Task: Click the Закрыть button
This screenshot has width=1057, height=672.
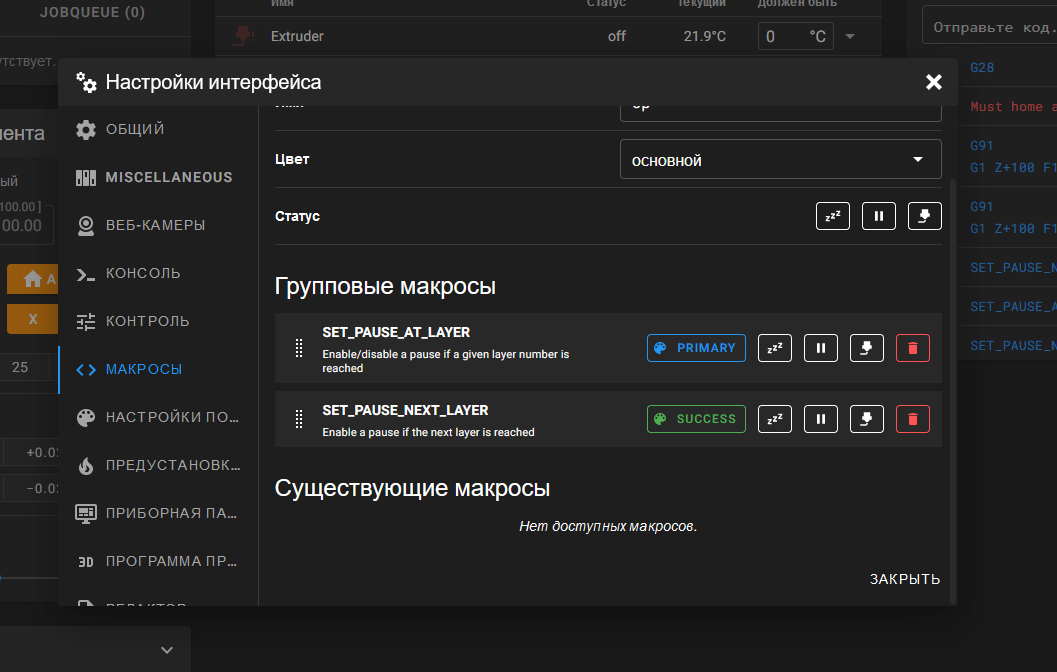Action: coord(904,579)
